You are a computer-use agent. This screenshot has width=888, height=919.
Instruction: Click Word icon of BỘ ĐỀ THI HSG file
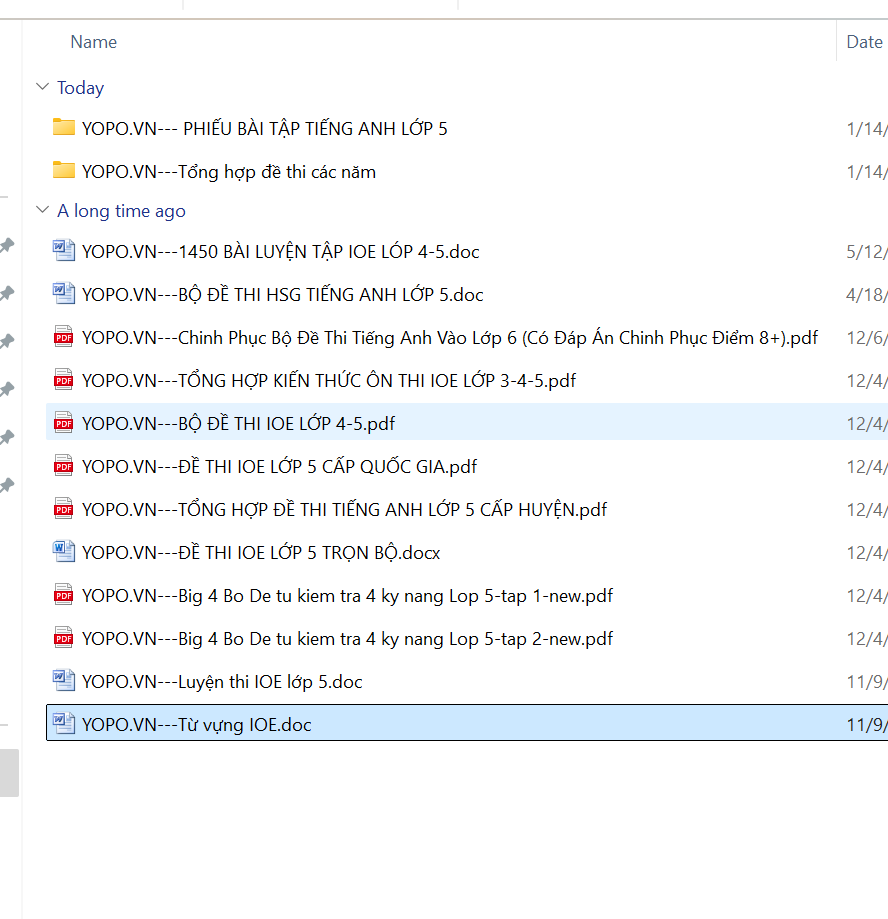point(64,293)
